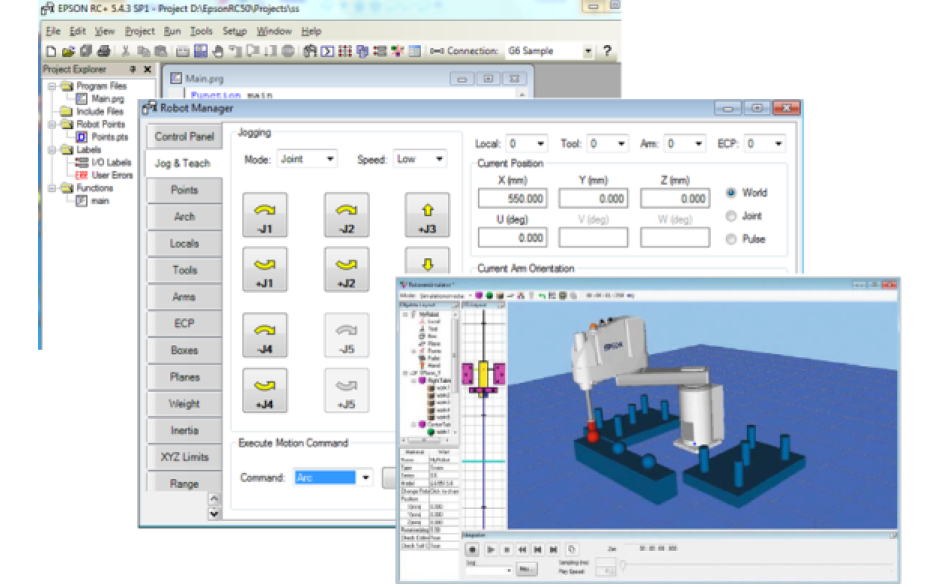Click the Cut scissors icon in toolbar

point(126,52)
